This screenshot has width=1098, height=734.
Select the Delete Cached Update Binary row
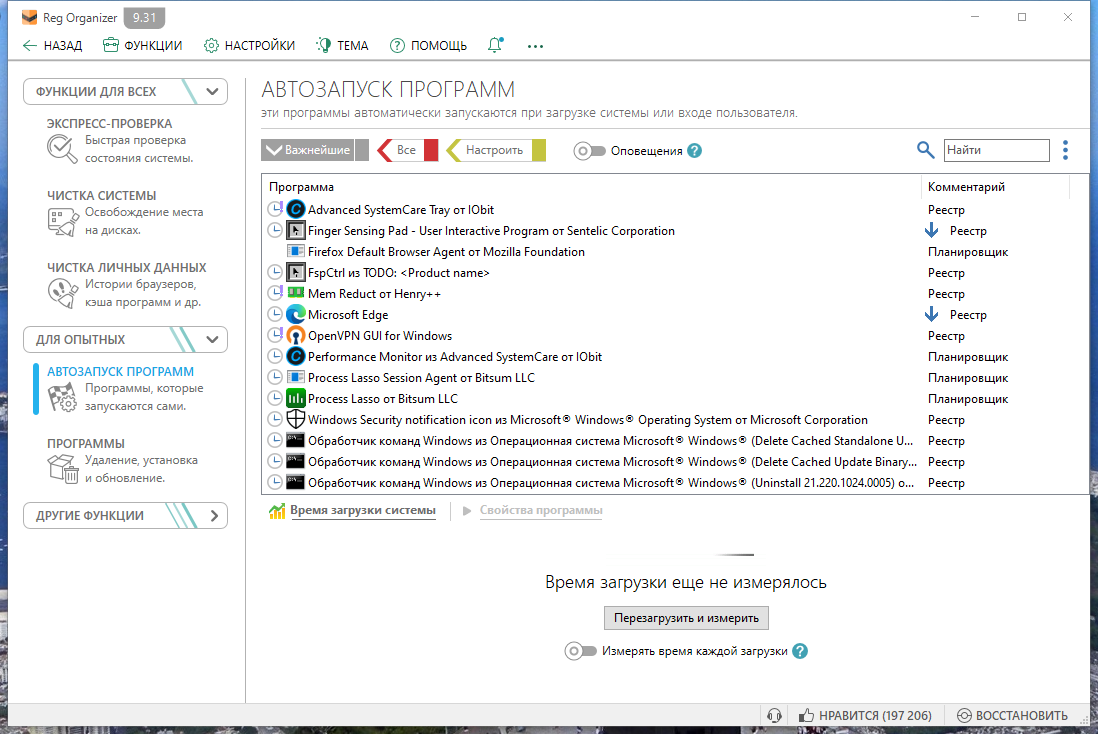676,462
